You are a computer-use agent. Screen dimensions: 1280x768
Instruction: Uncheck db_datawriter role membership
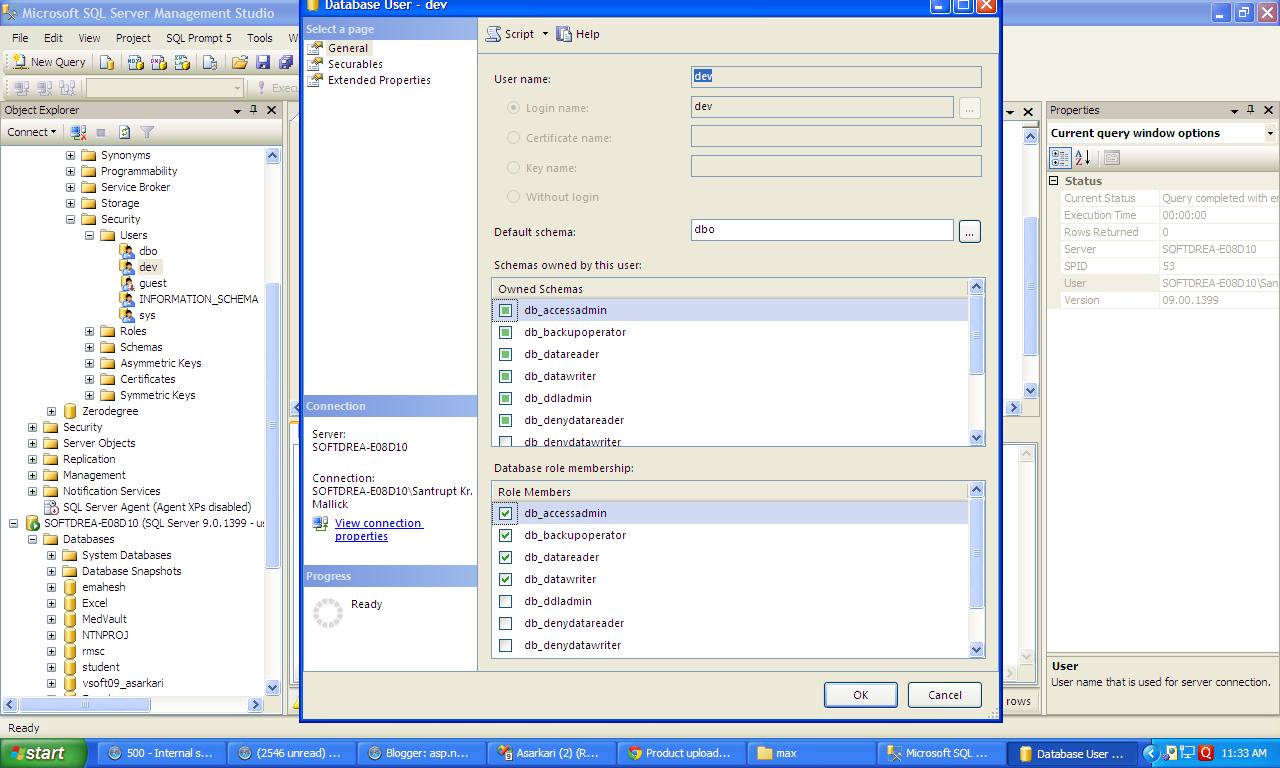coord(505,579)
